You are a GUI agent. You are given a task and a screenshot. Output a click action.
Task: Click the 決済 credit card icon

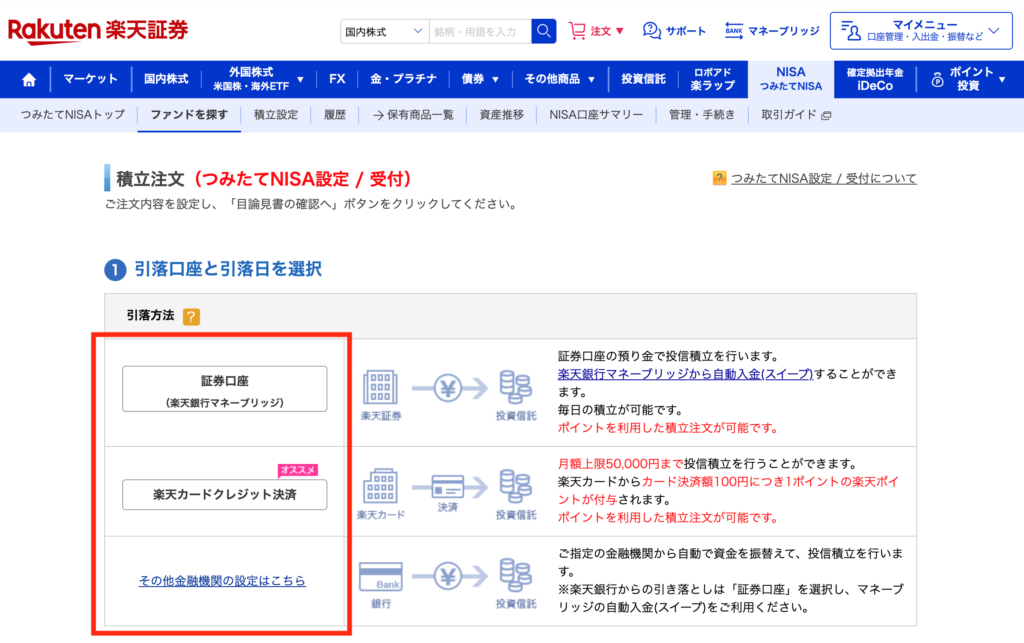pos(448,487)
